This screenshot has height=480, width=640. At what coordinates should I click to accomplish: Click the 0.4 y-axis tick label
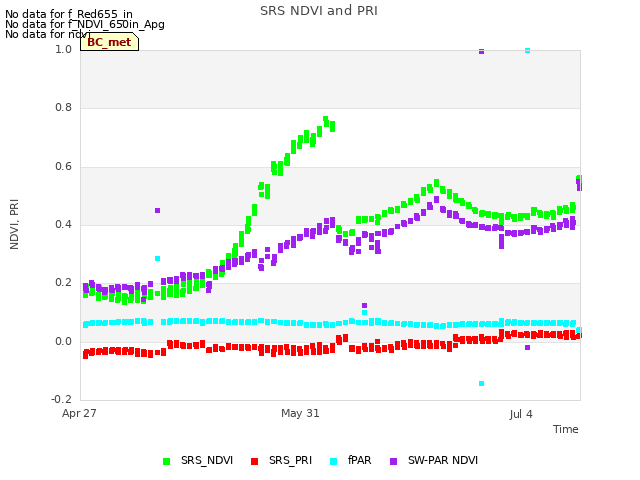tap(63, 224)
